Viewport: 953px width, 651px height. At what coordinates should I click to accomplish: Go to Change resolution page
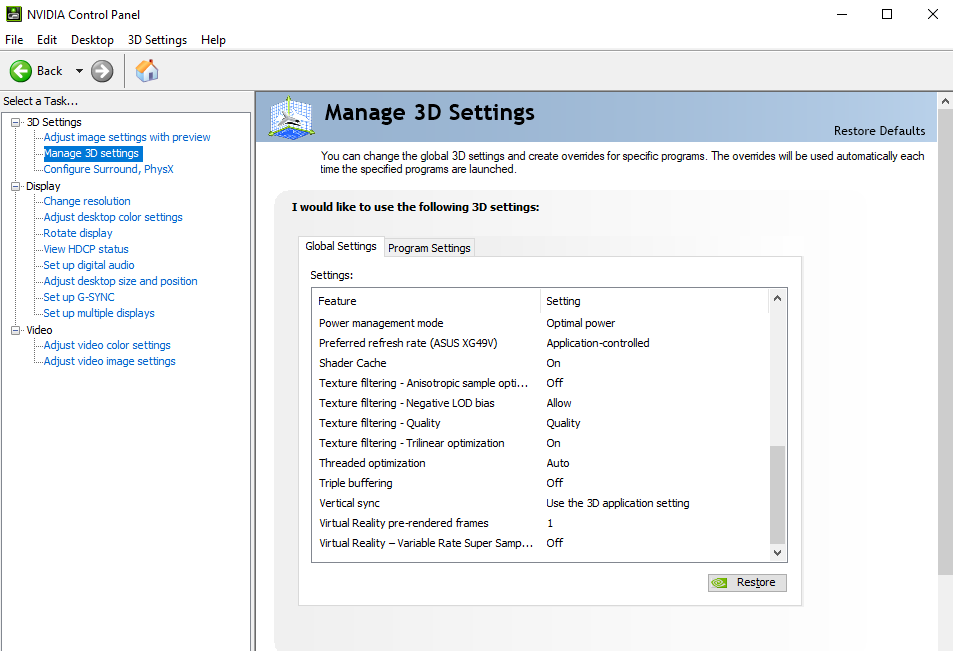pyautogui.click(x=87, y=201)
